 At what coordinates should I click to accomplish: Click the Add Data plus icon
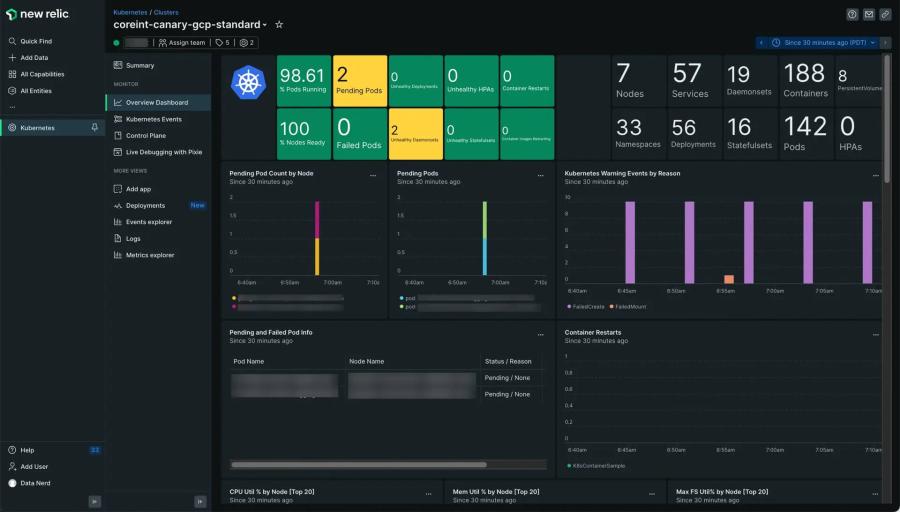tap(12, 57)
